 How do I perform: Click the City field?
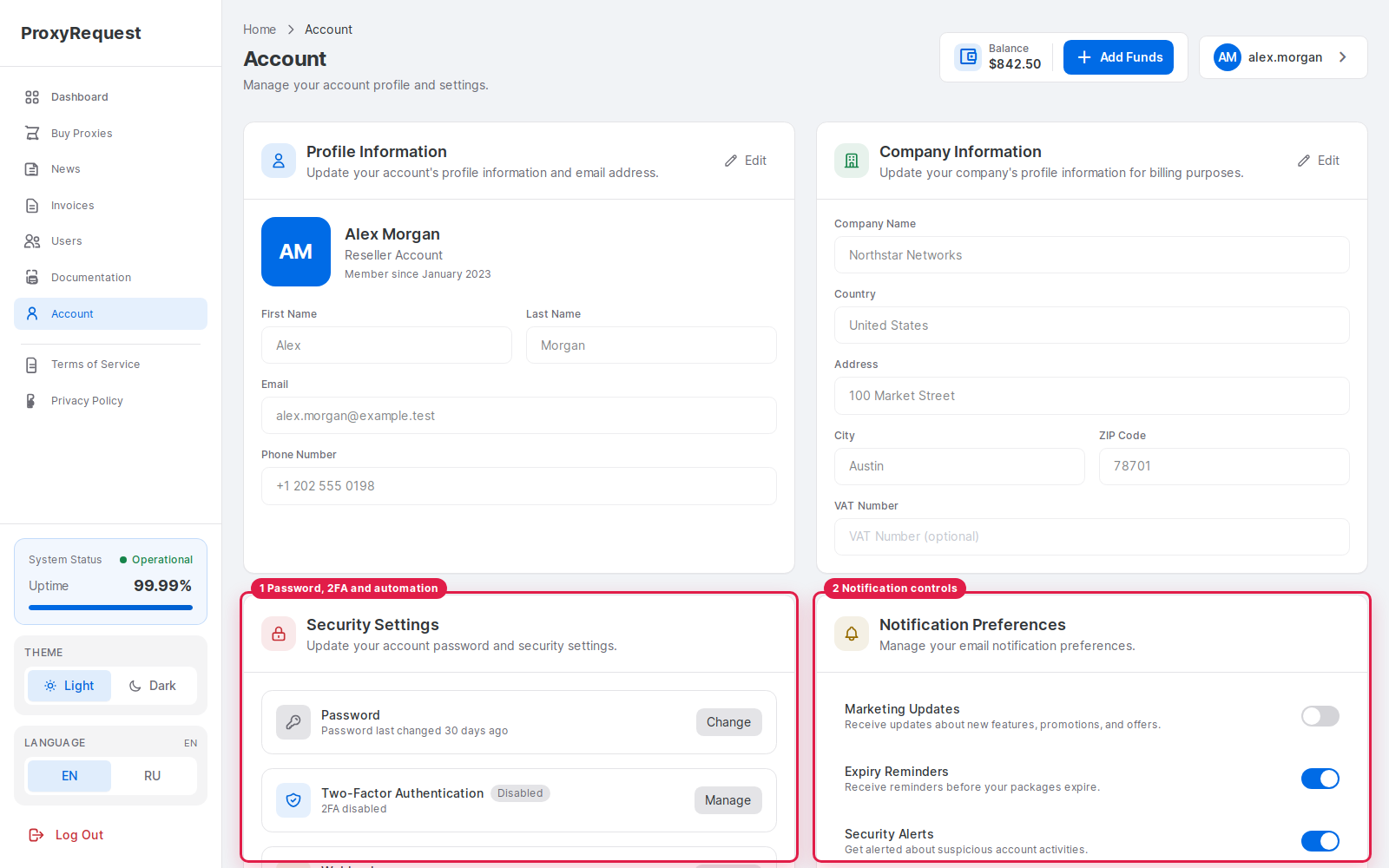click(x=959, y=466)
